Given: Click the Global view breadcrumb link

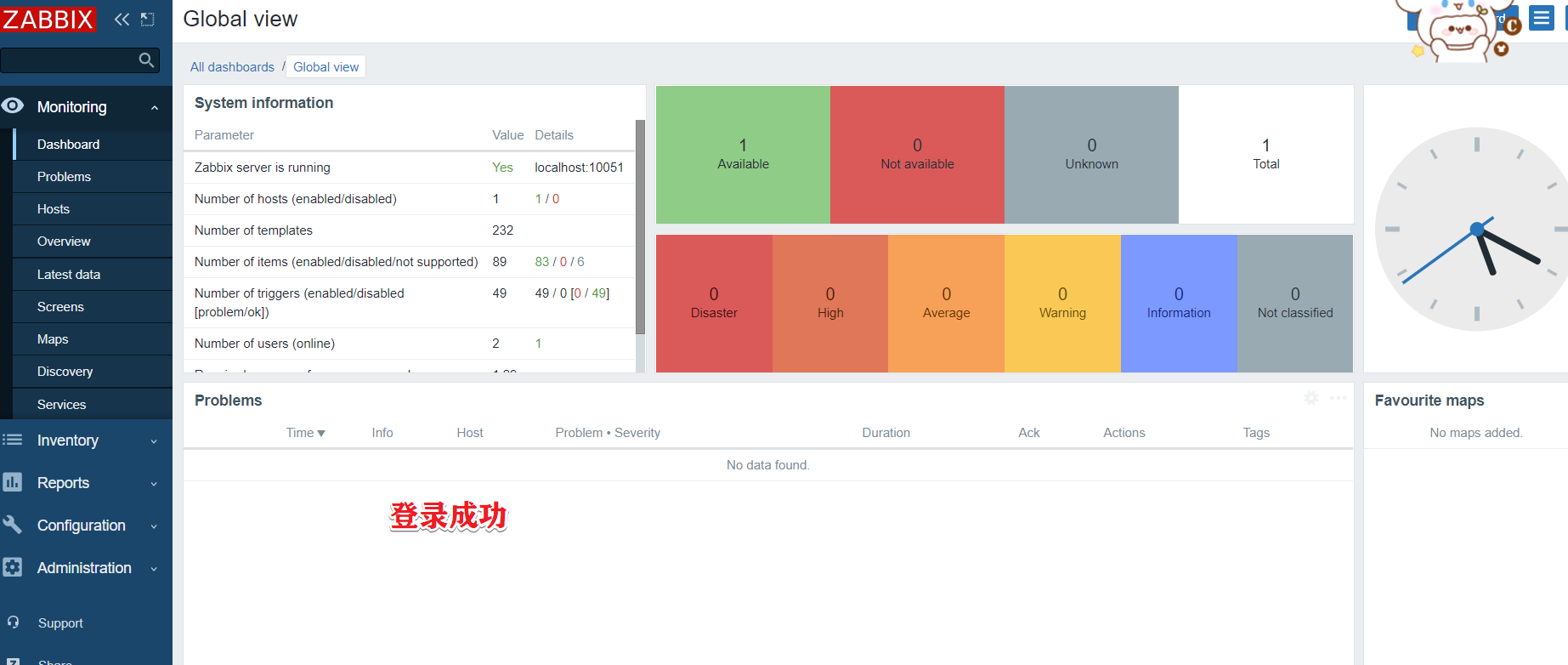Looking at the screenshot, I should [326, 67].
